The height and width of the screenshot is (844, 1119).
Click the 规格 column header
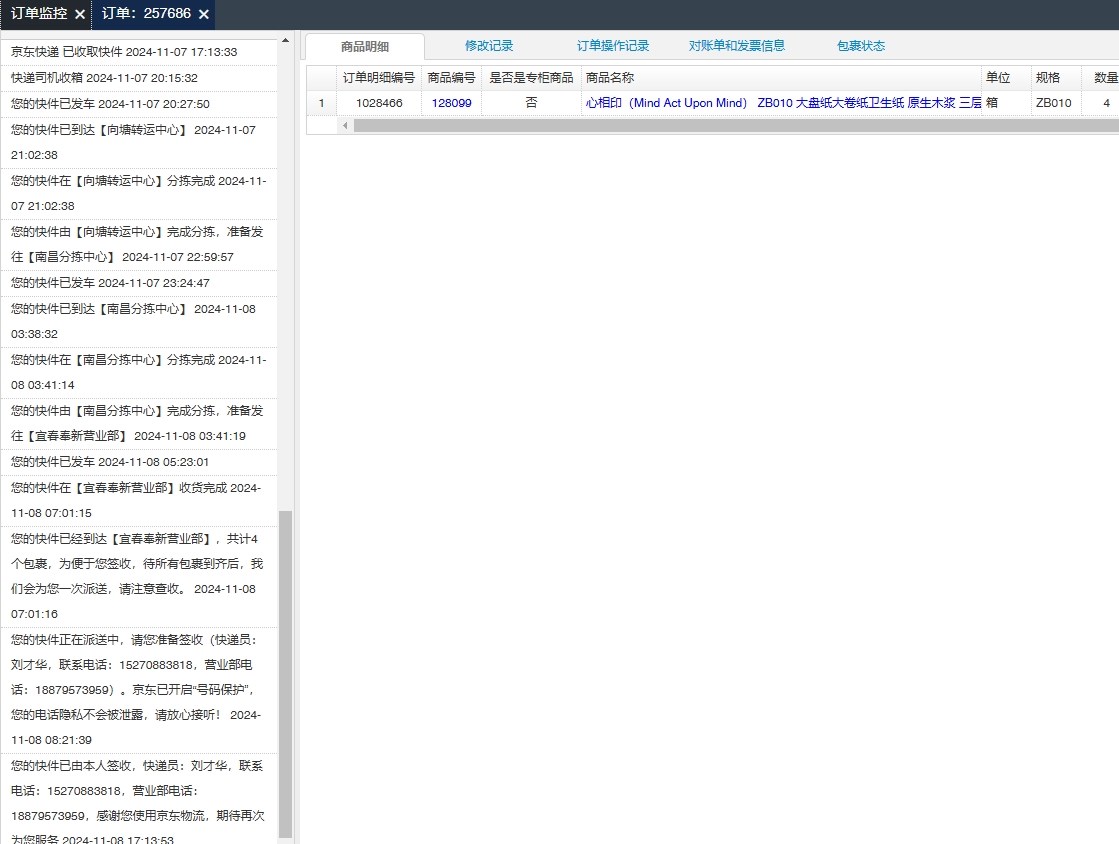[1056, 78]
